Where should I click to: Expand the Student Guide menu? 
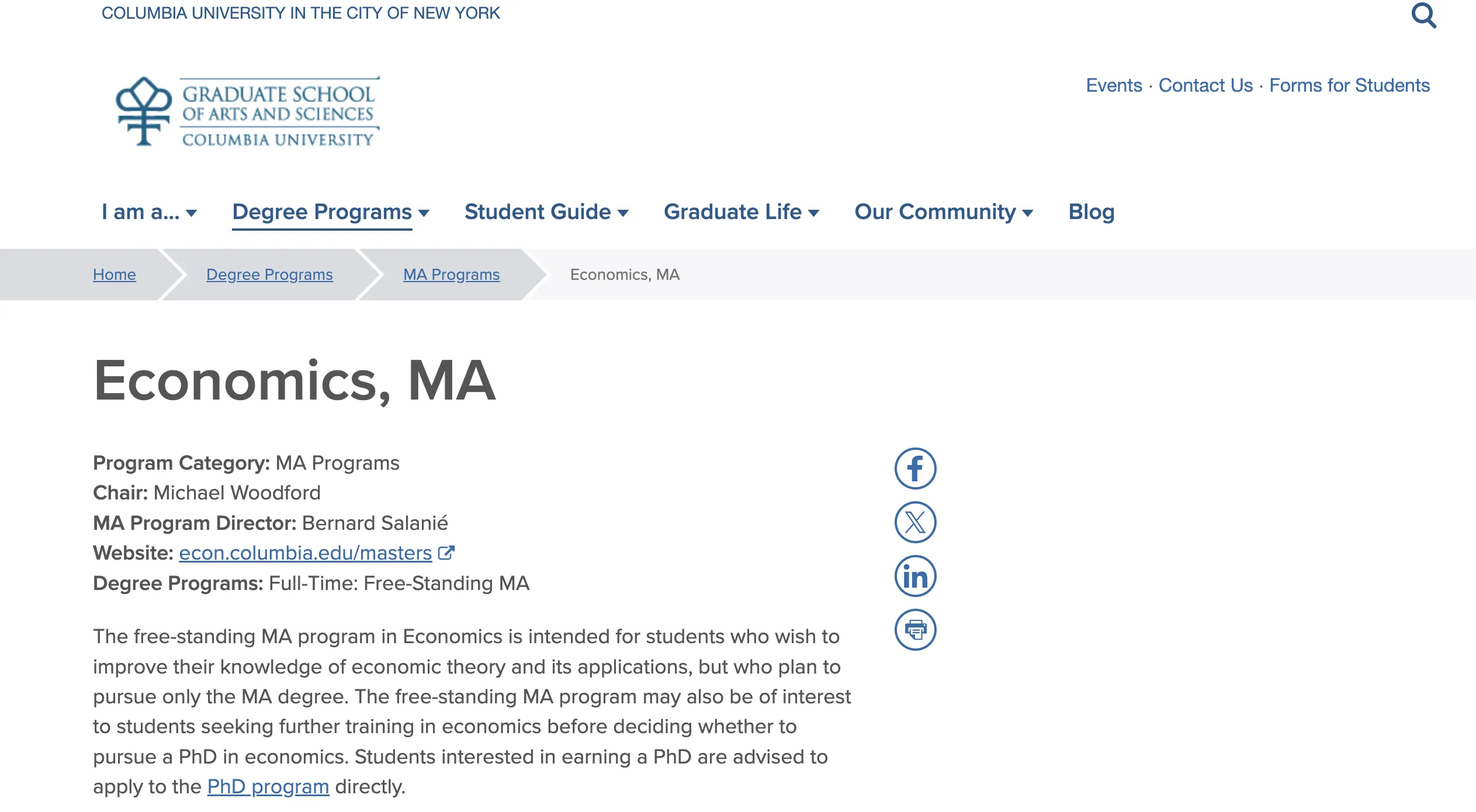click(x=546, y=212)
